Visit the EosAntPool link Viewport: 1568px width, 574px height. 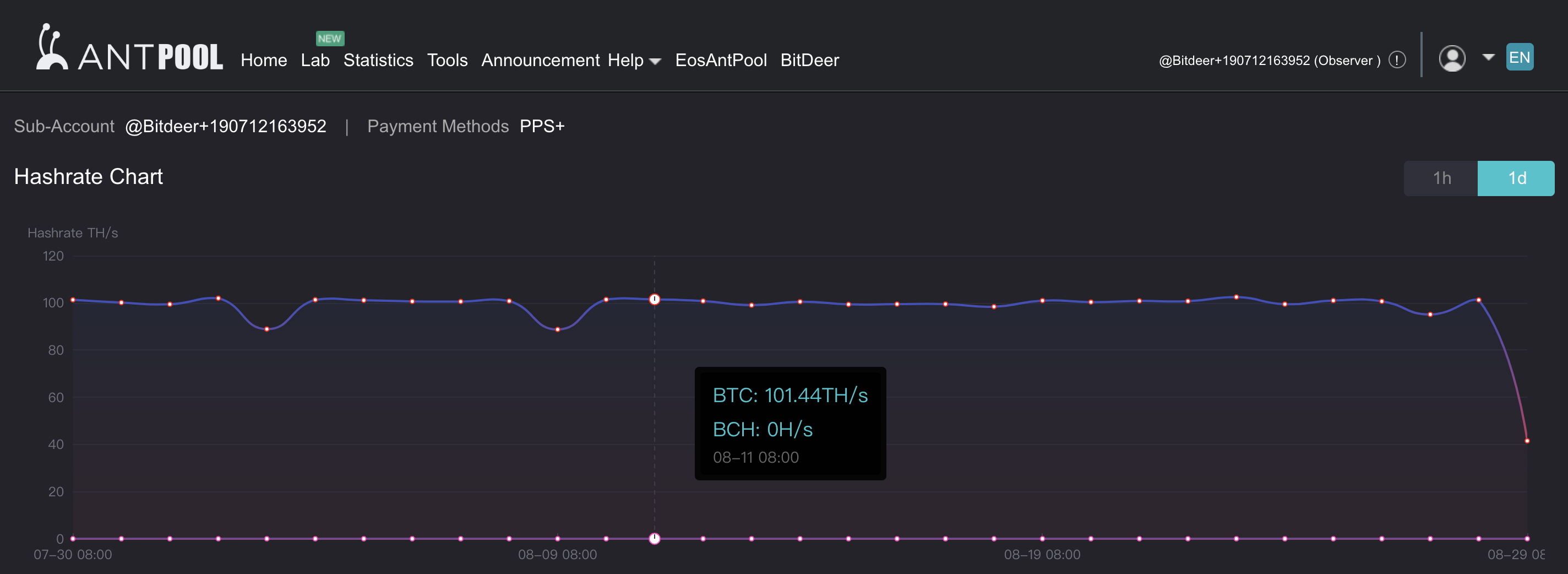click(x=721, y=61)
